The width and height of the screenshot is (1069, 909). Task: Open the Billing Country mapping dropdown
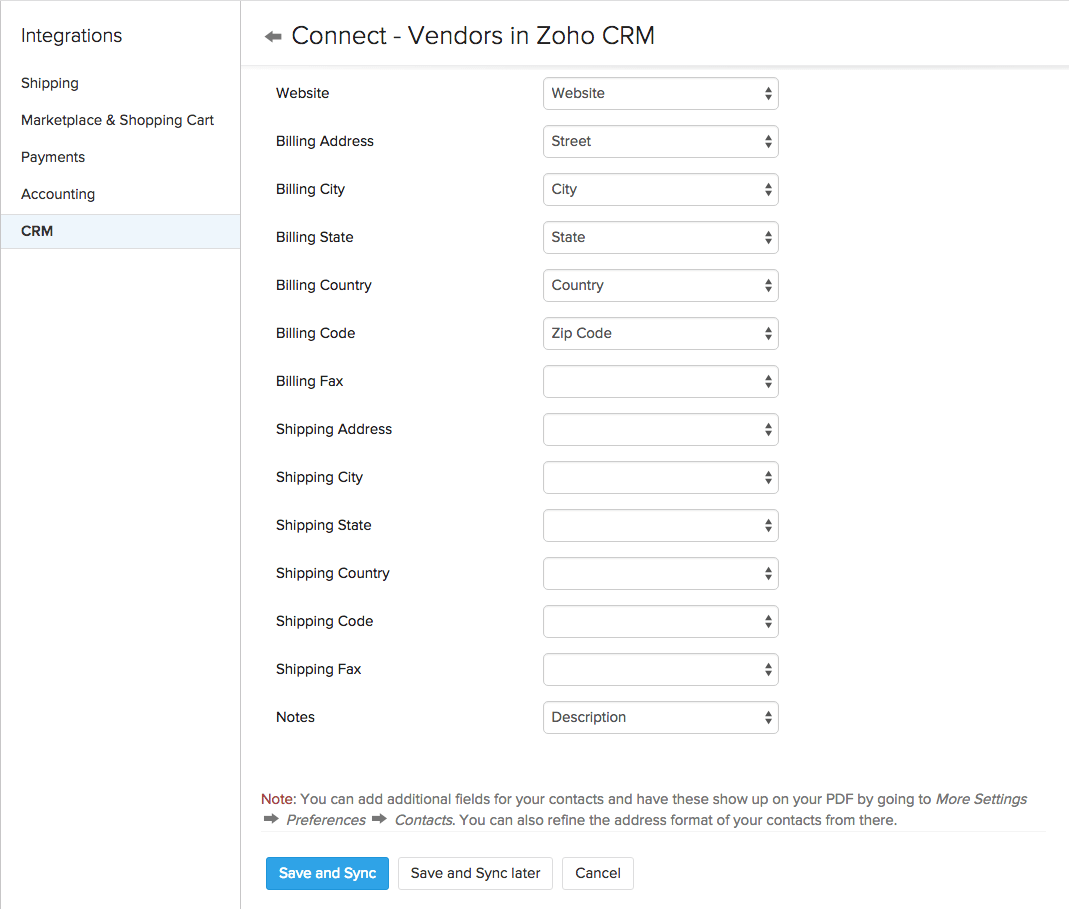click(x=660, y=285)
